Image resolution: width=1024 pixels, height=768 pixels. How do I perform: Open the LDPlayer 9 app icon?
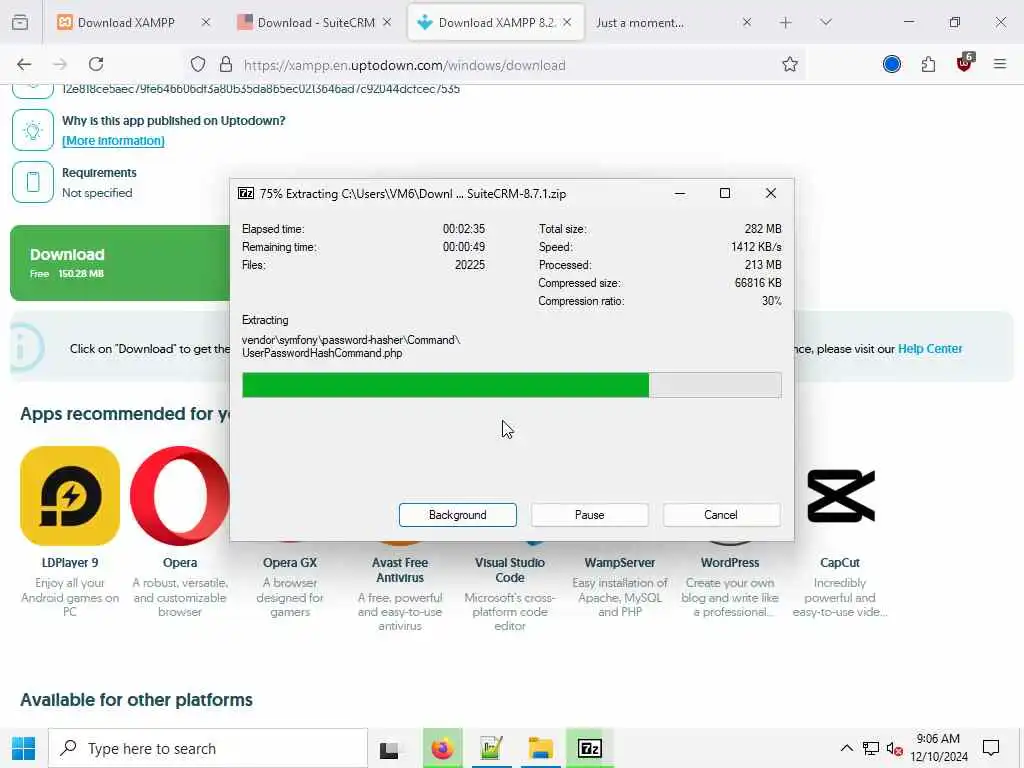[x=70, y=496]
